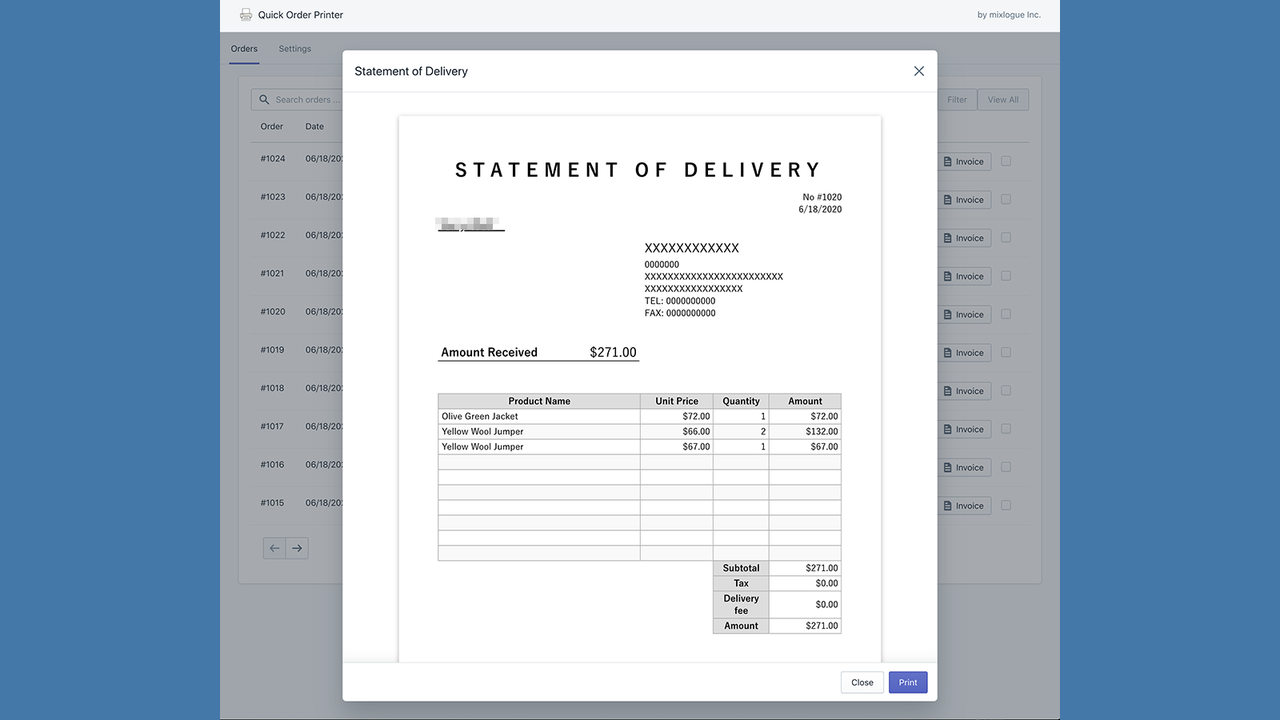Check the checkbox next to order #1021's invoice
Screen dimensions: 1280x720
click(1005, 275)
